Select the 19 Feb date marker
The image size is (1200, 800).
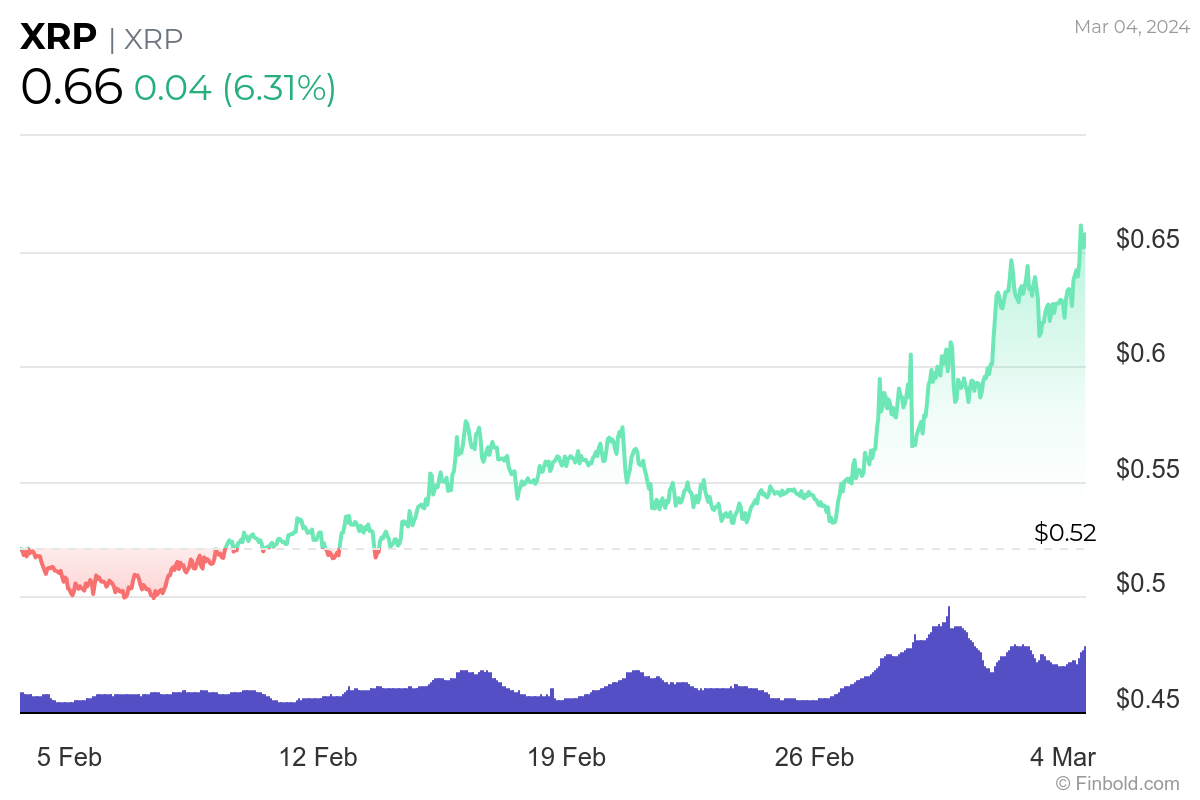pyautogui.click(x=566, y=757)
